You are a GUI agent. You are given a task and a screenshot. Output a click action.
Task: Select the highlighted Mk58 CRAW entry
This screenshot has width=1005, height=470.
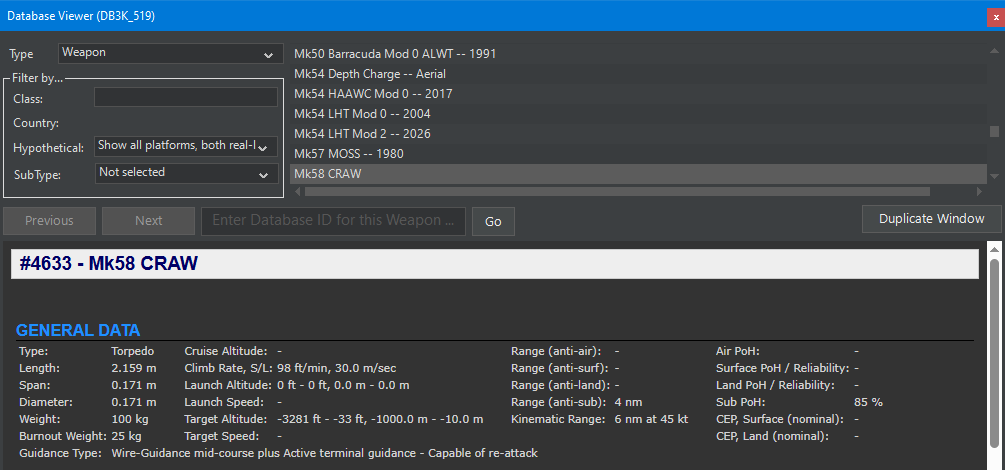click(638, 174)
